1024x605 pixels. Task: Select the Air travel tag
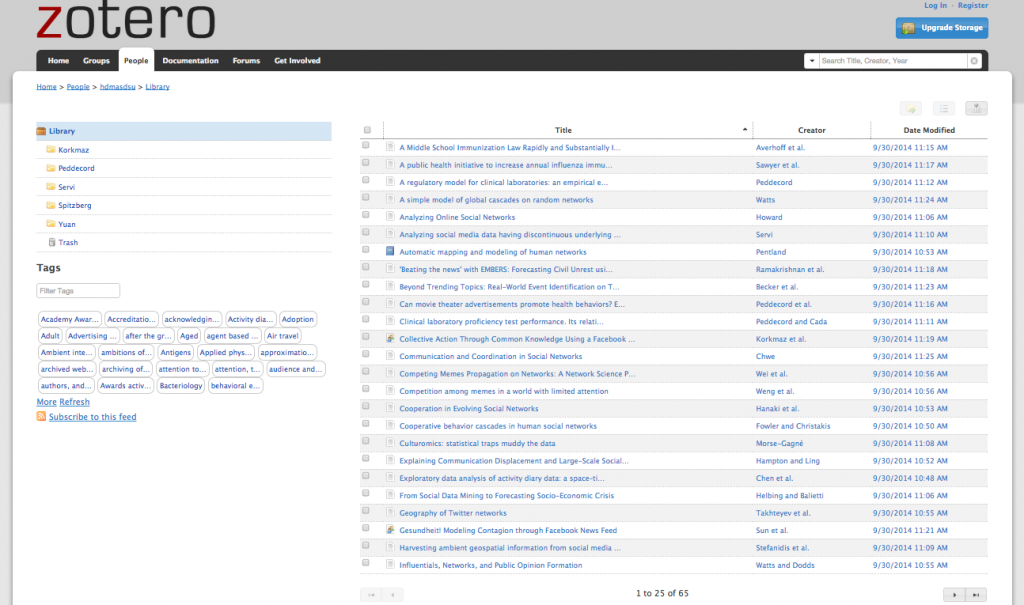coord(282,336)
